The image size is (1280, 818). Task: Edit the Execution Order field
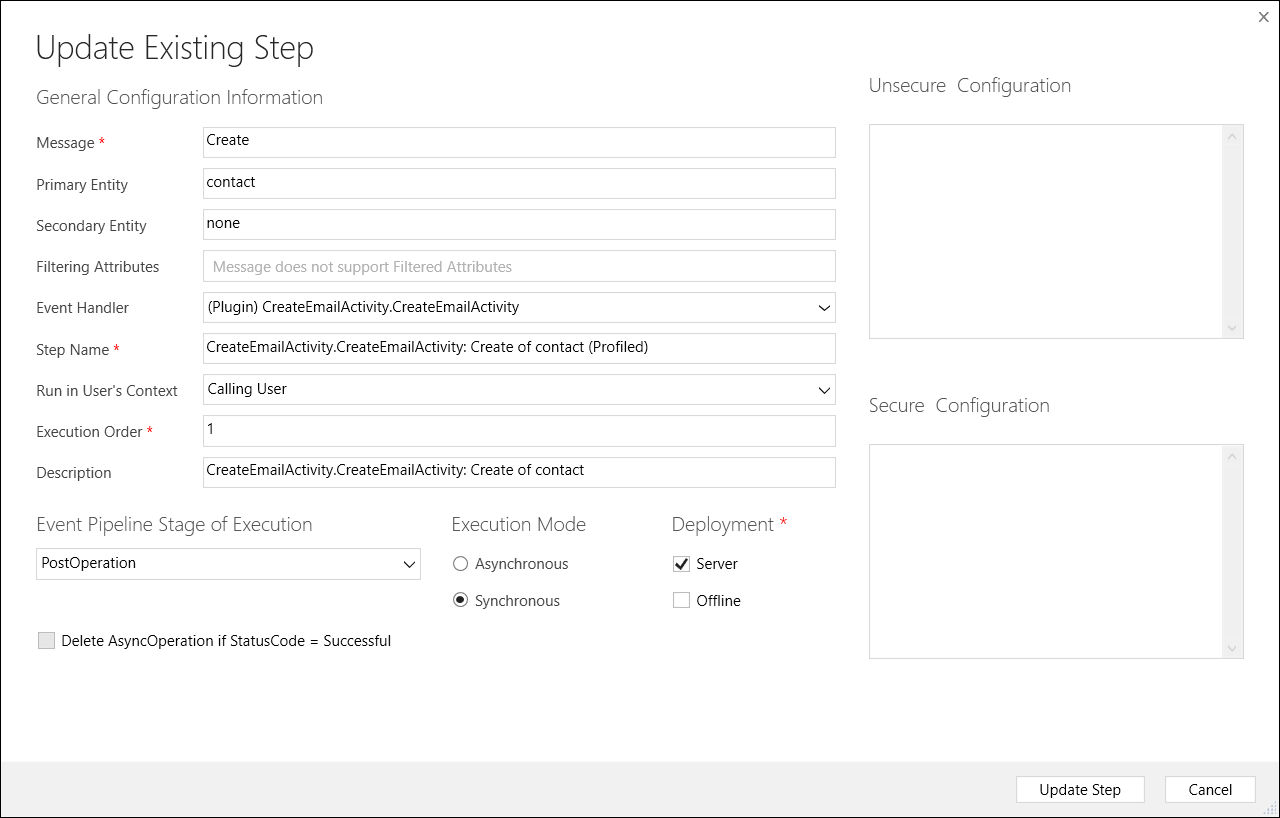[x=519, y=431]
